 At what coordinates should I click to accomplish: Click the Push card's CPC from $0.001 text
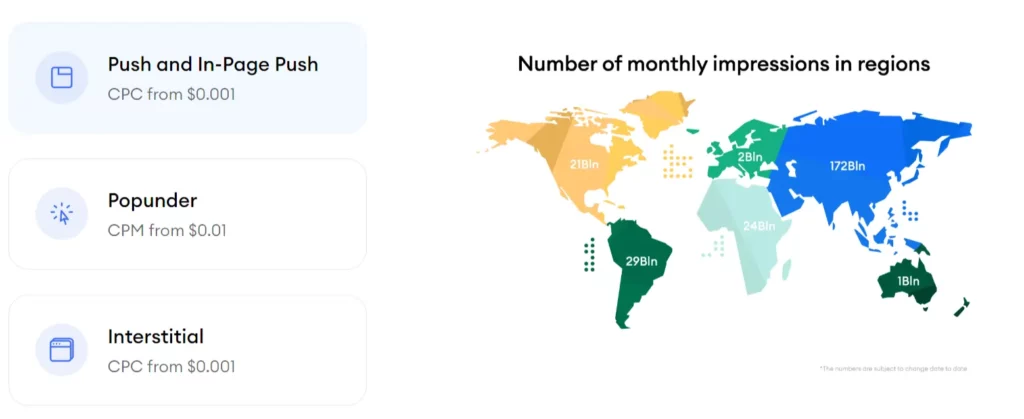coord(171,95)
